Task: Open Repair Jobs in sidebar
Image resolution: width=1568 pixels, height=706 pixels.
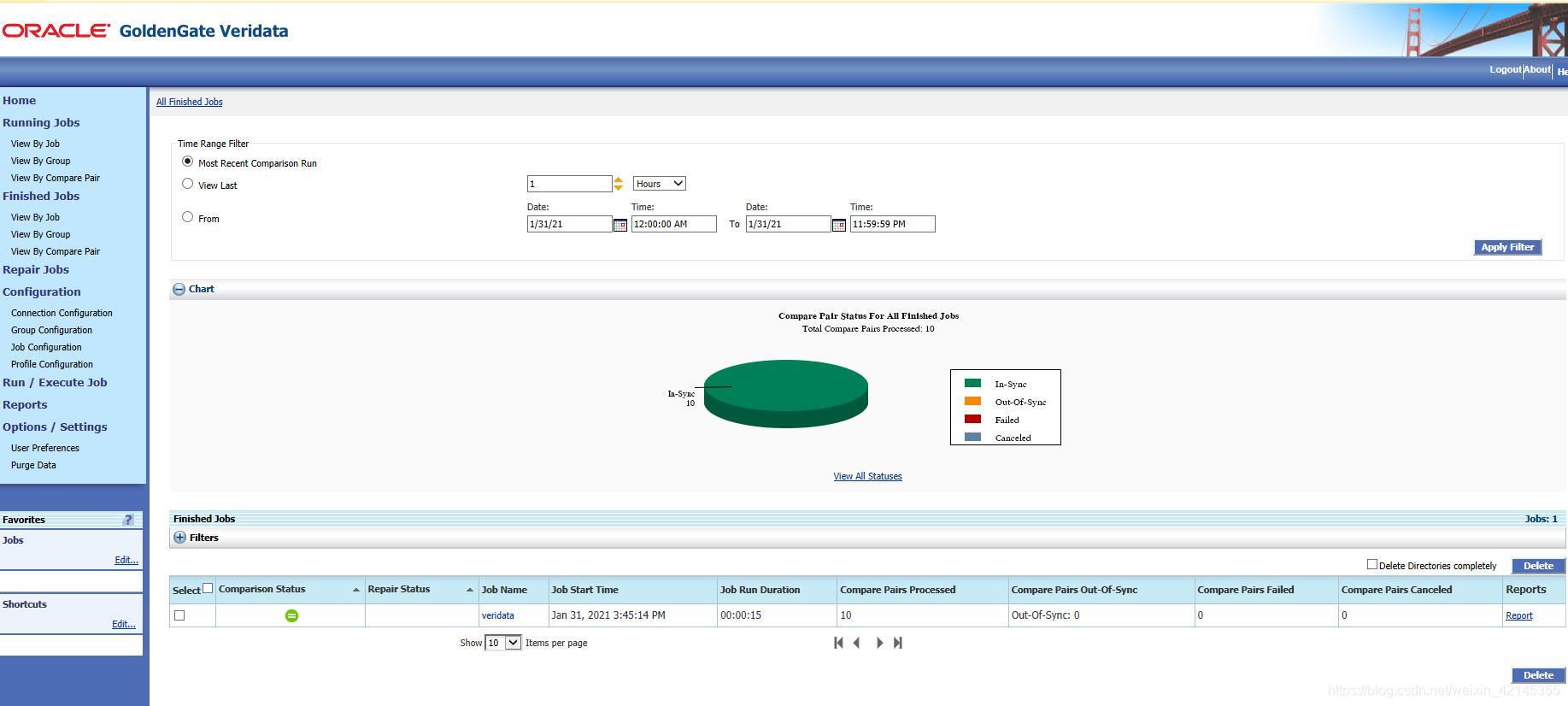Action: [x=36, y=269]
